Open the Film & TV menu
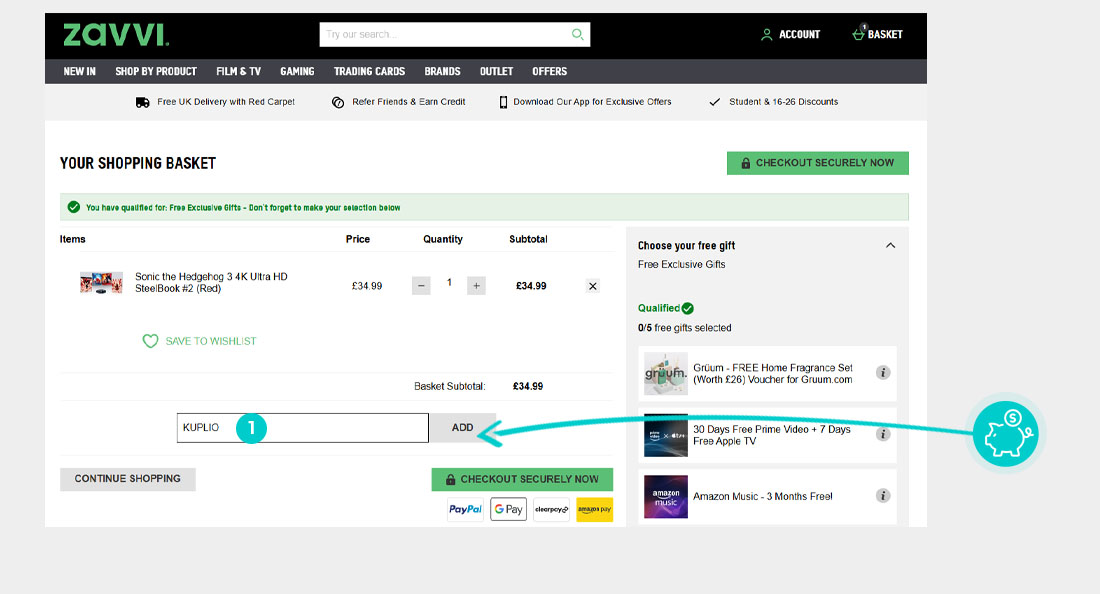1100x594 pixels. click(x=239, y=72)
